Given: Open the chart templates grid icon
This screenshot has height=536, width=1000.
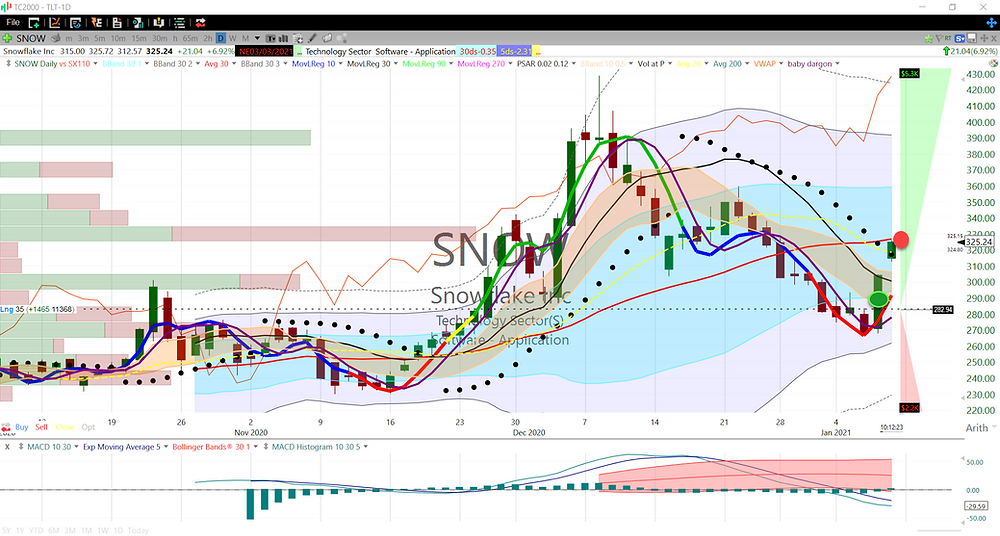Looking at the screenshot, I should click(x=298, y=38).
